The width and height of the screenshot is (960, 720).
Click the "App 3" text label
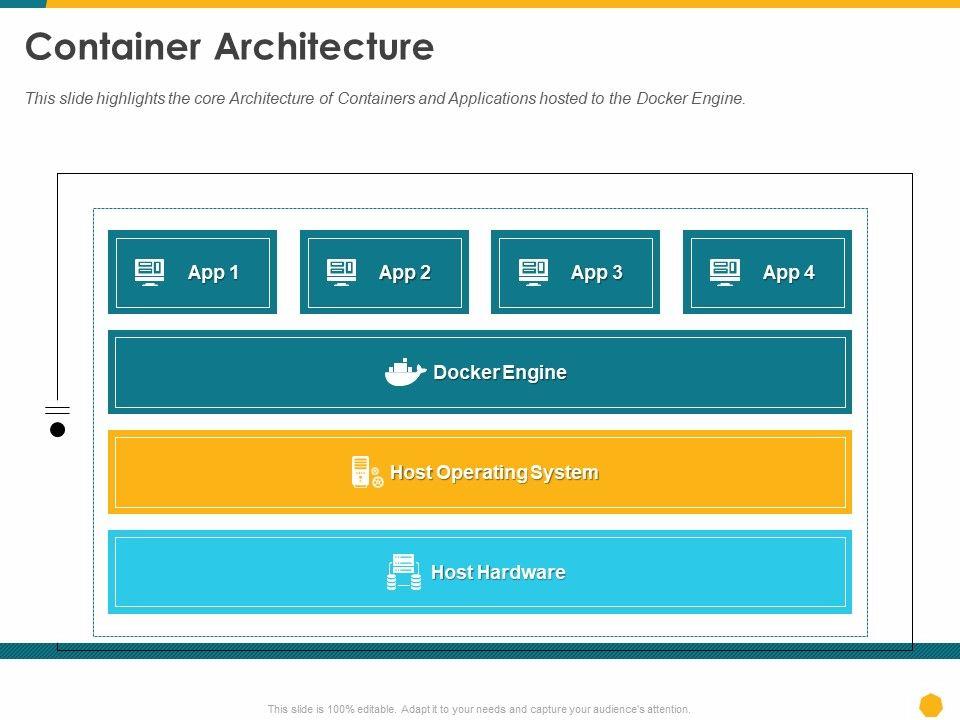coord(597,272)
